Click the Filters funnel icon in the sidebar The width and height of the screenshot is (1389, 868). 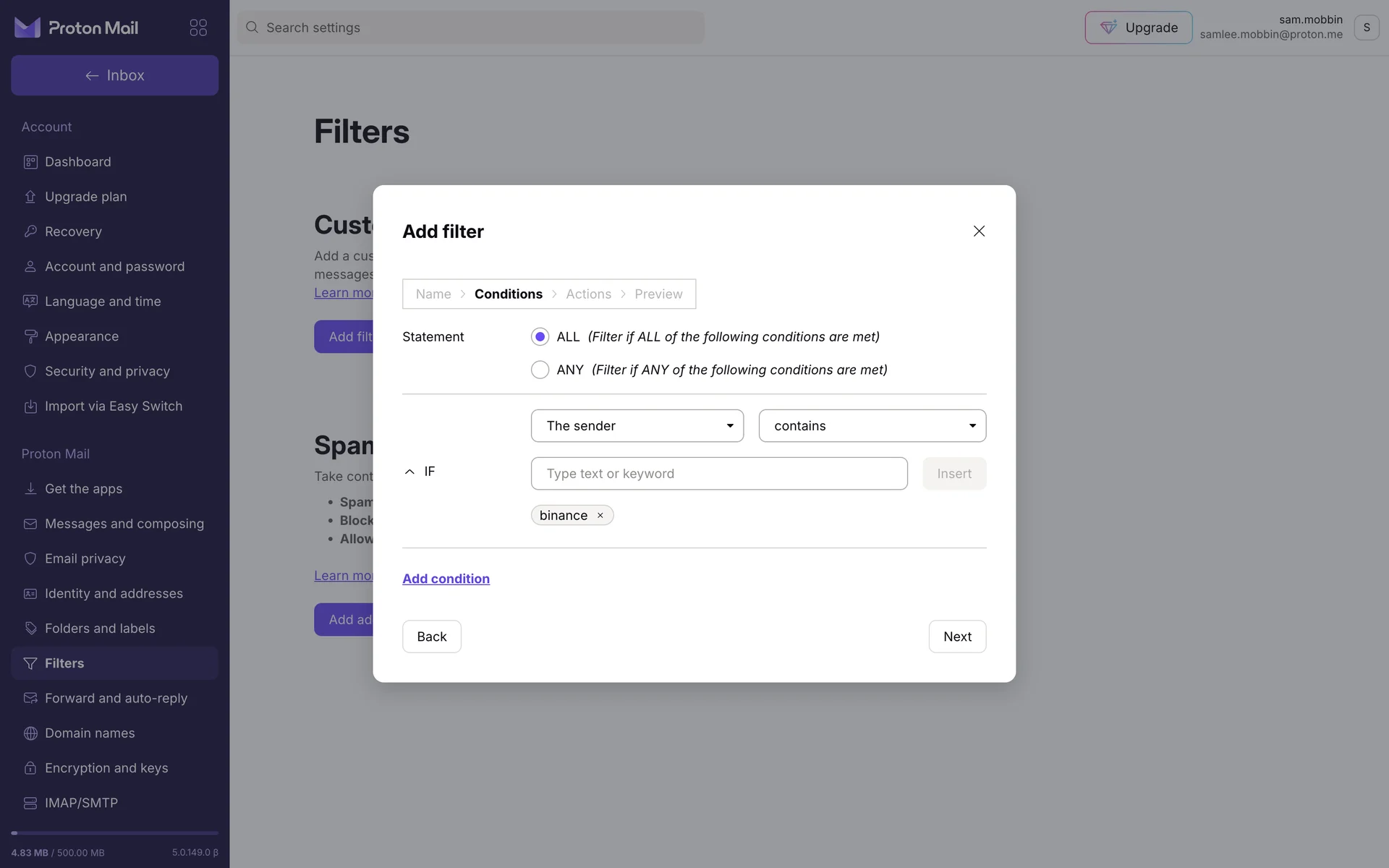click(30, 663)
